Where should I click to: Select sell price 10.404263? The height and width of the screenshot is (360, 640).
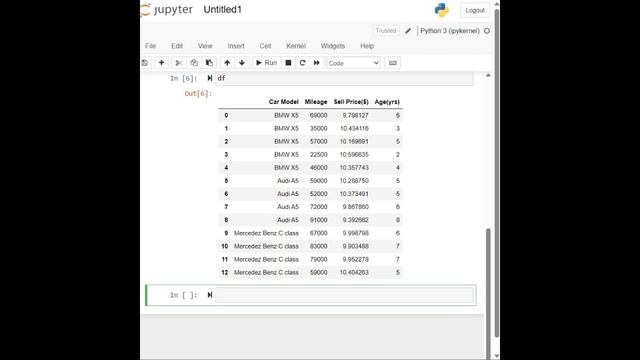(x=354, y=272)
